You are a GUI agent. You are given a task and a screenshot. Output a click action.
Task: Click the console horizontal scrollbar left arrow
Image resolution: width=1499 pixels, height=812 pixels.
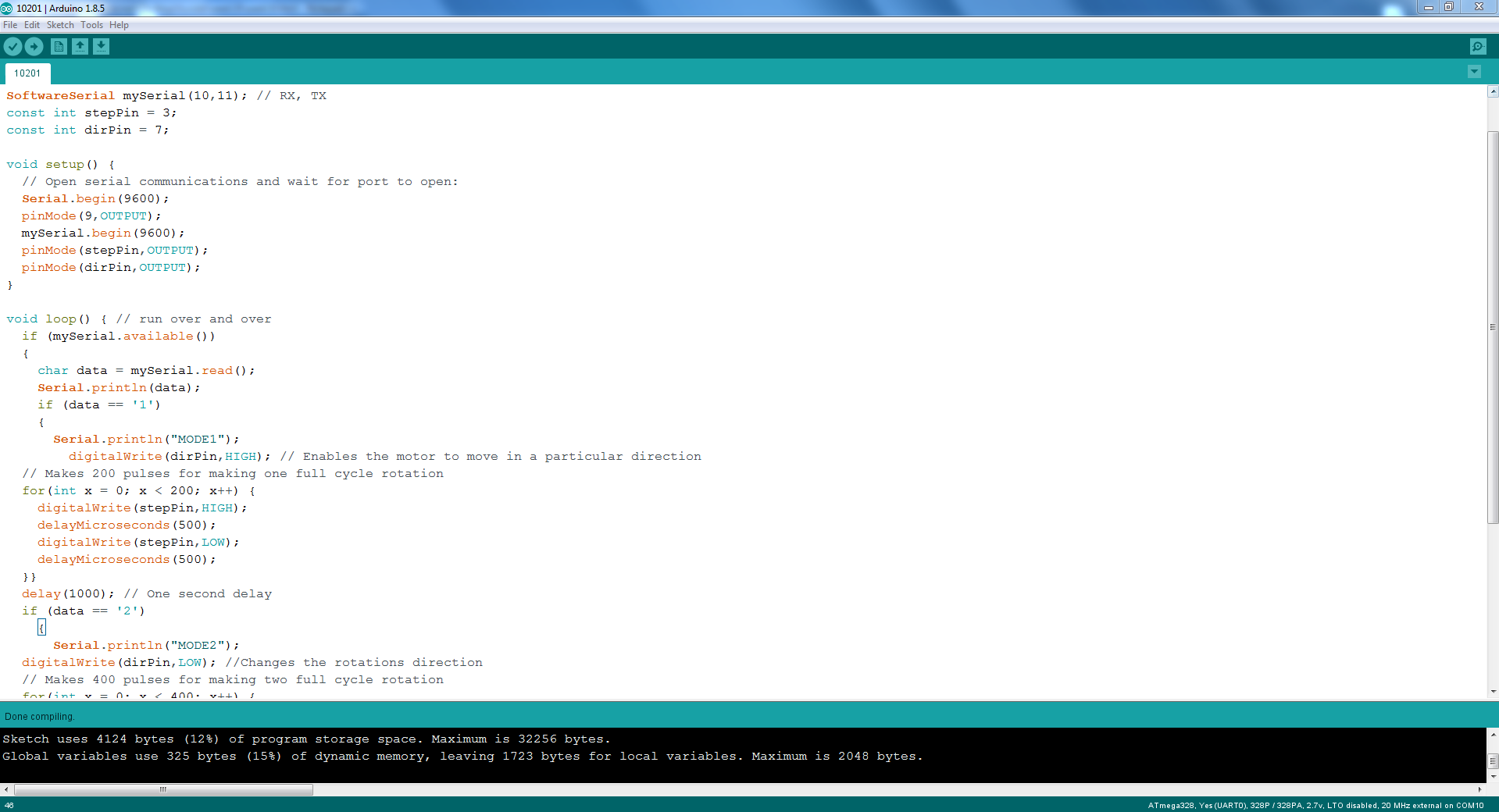[6, 789]
